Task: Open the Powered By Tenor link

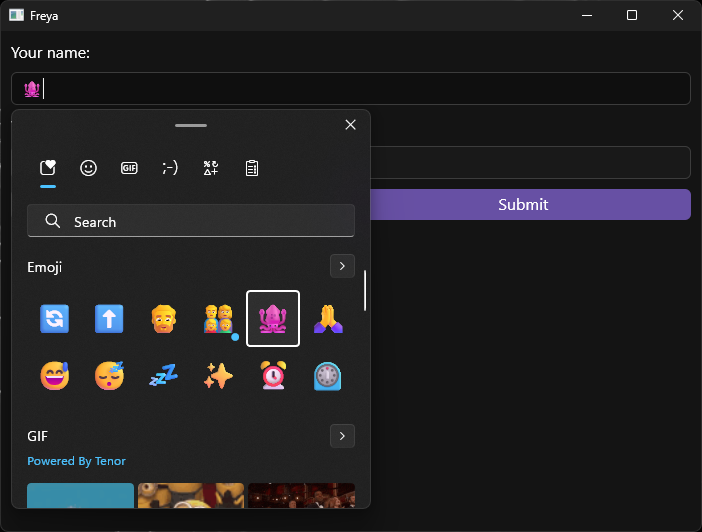Action: point(76,461)
